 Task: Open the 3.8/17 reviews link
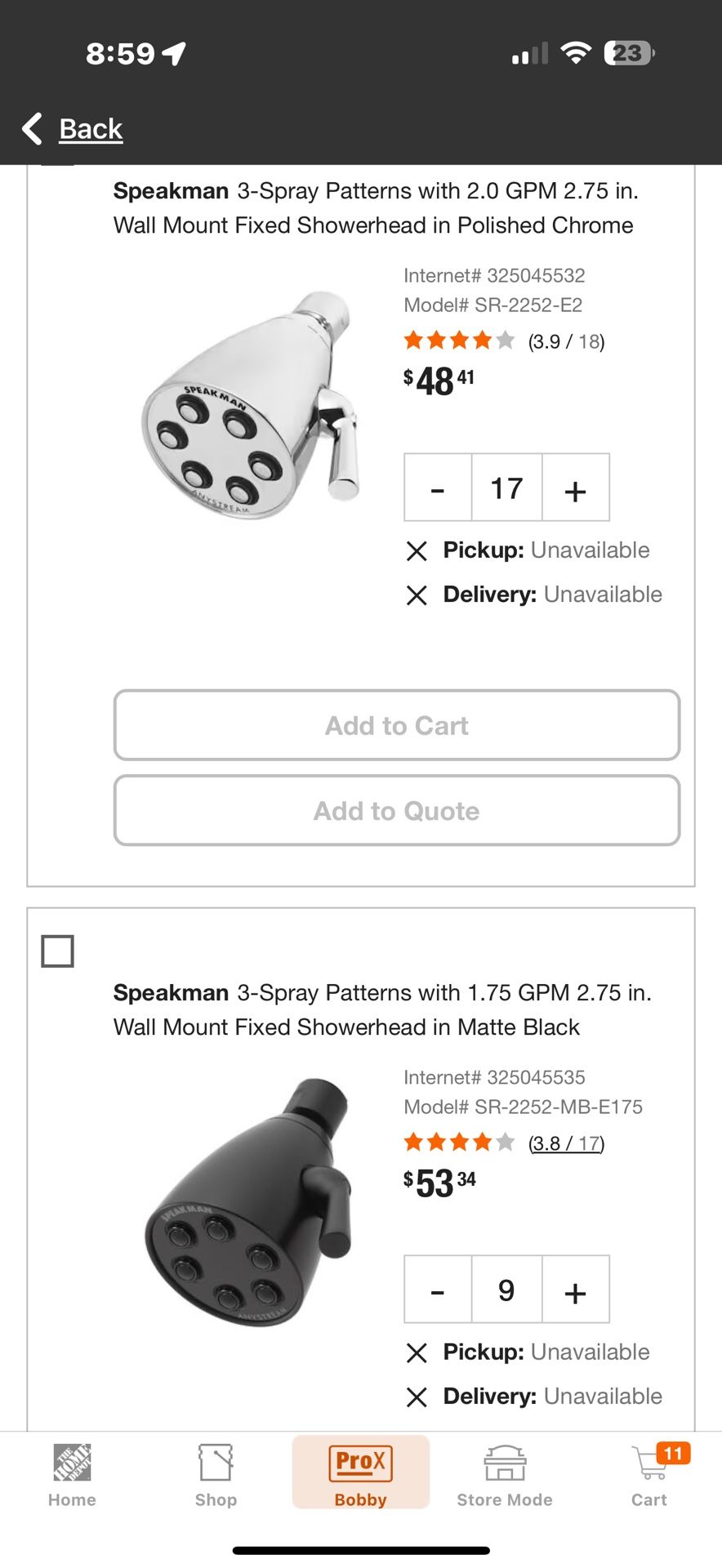[564, 1143]
